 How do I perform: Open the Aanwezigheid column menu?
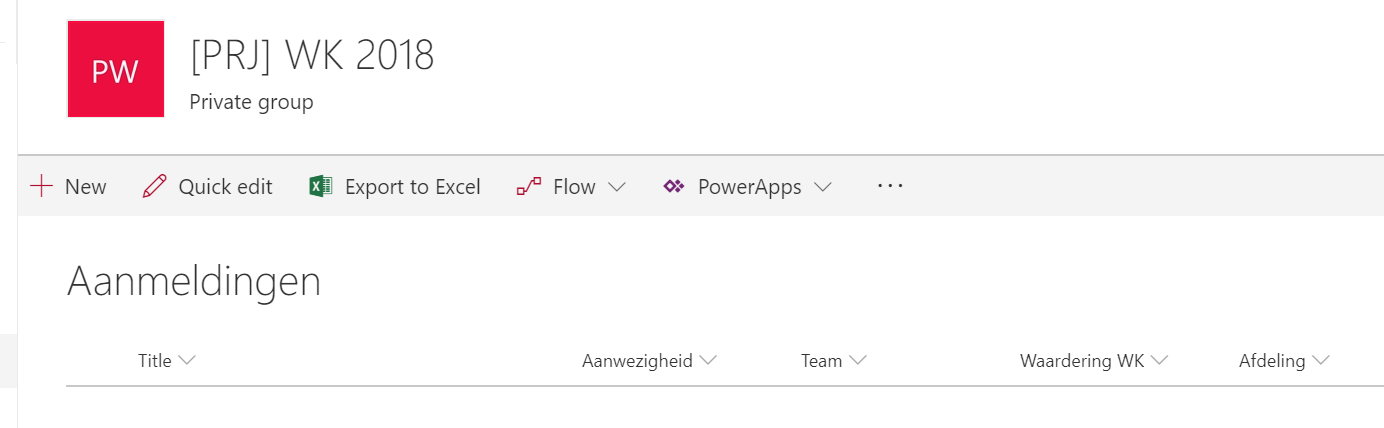(x=649, y=361)
